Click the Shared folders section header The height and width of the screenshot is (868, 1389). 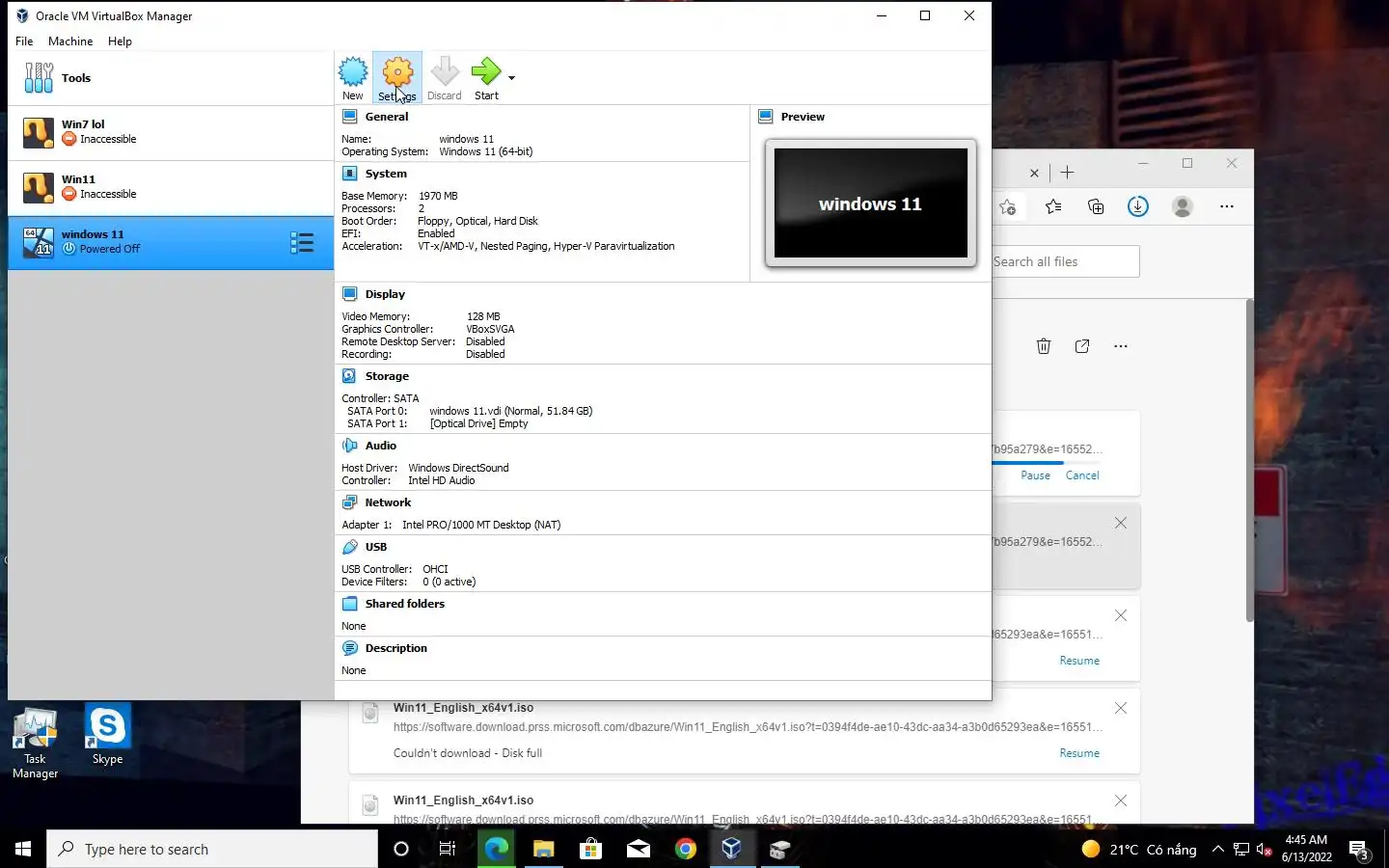tap(405, 604)
